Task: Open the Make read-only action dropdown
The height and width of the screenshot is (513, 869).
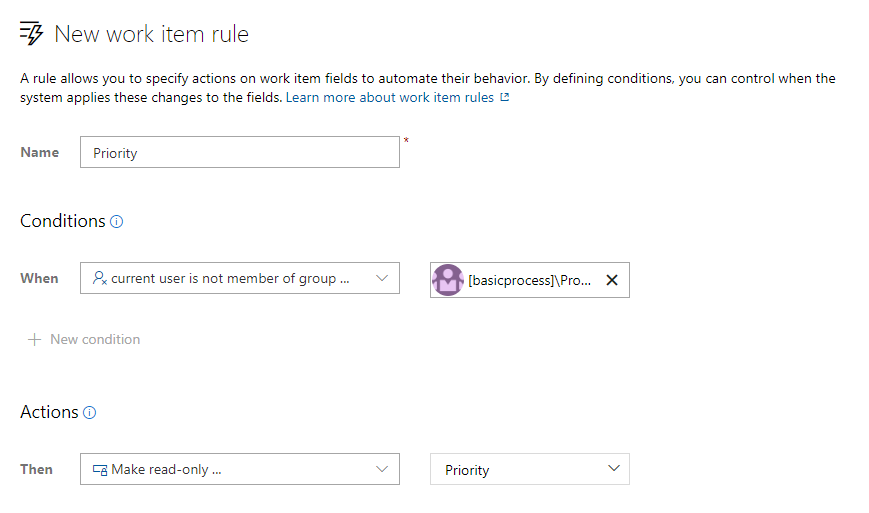Action: coord(229,469)
